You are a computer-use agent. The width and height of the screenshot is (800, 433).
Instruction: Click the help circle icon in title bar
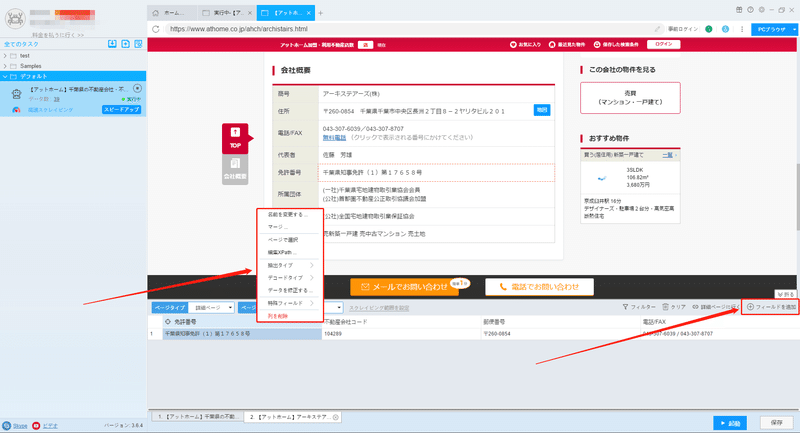[751, 10]
